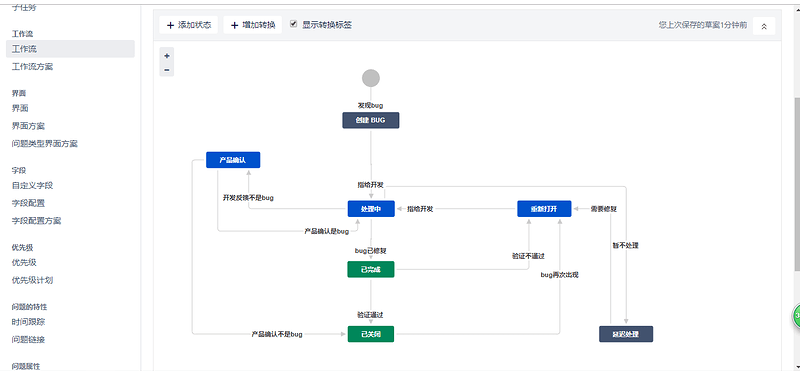800x372 pixels.
Task: Select the 处理中 status node
Action: (x=371, y=209)
